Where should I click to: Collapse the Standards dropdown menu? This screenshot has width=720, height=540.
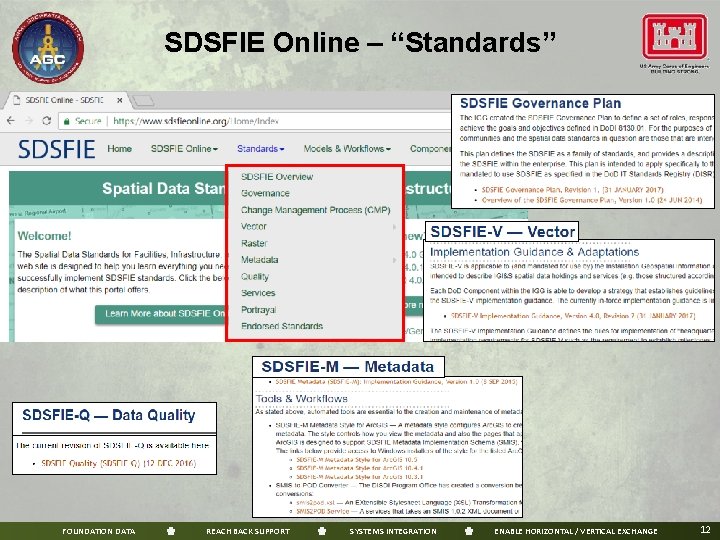coord(260,149)
